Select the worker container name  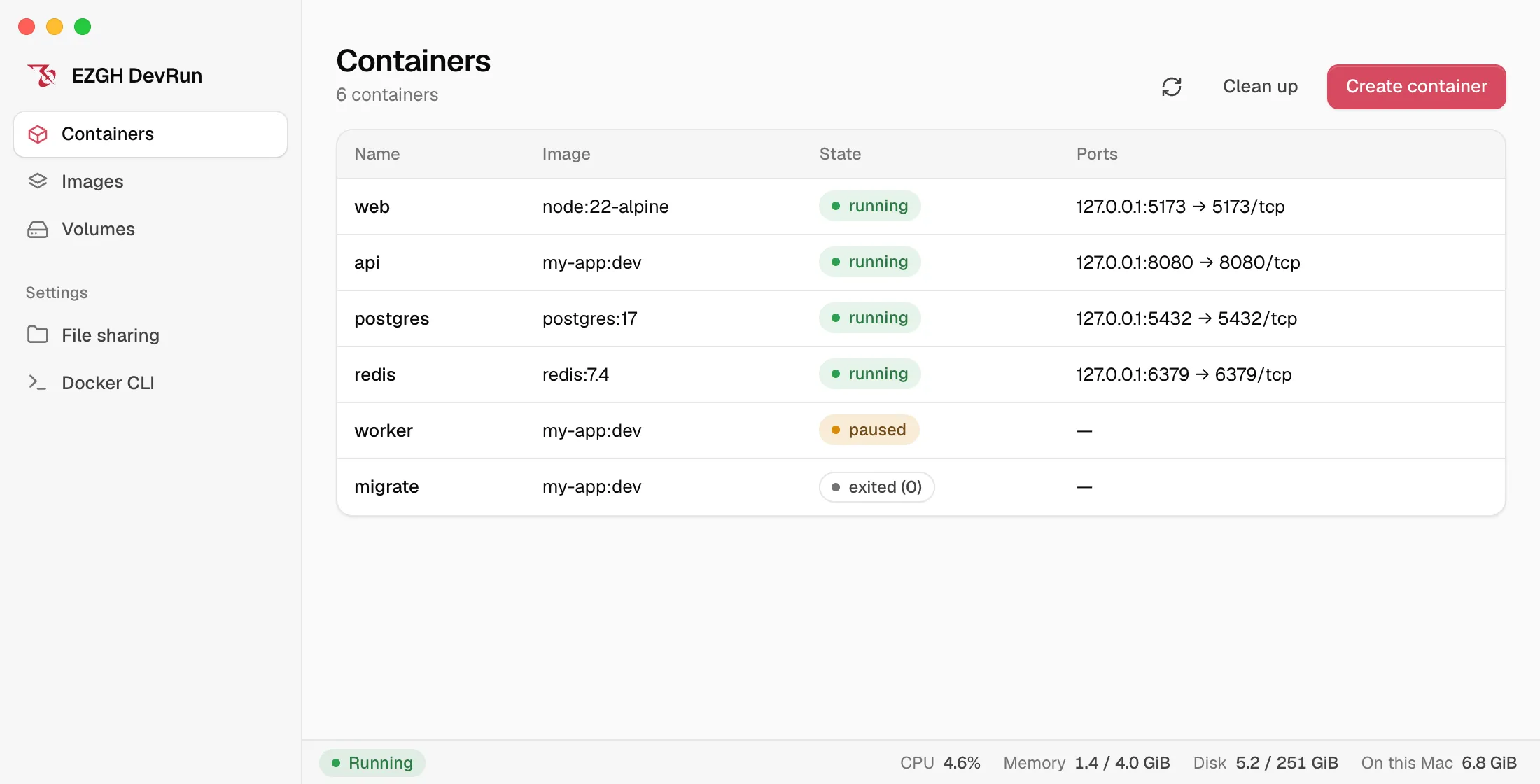[384, 430]
